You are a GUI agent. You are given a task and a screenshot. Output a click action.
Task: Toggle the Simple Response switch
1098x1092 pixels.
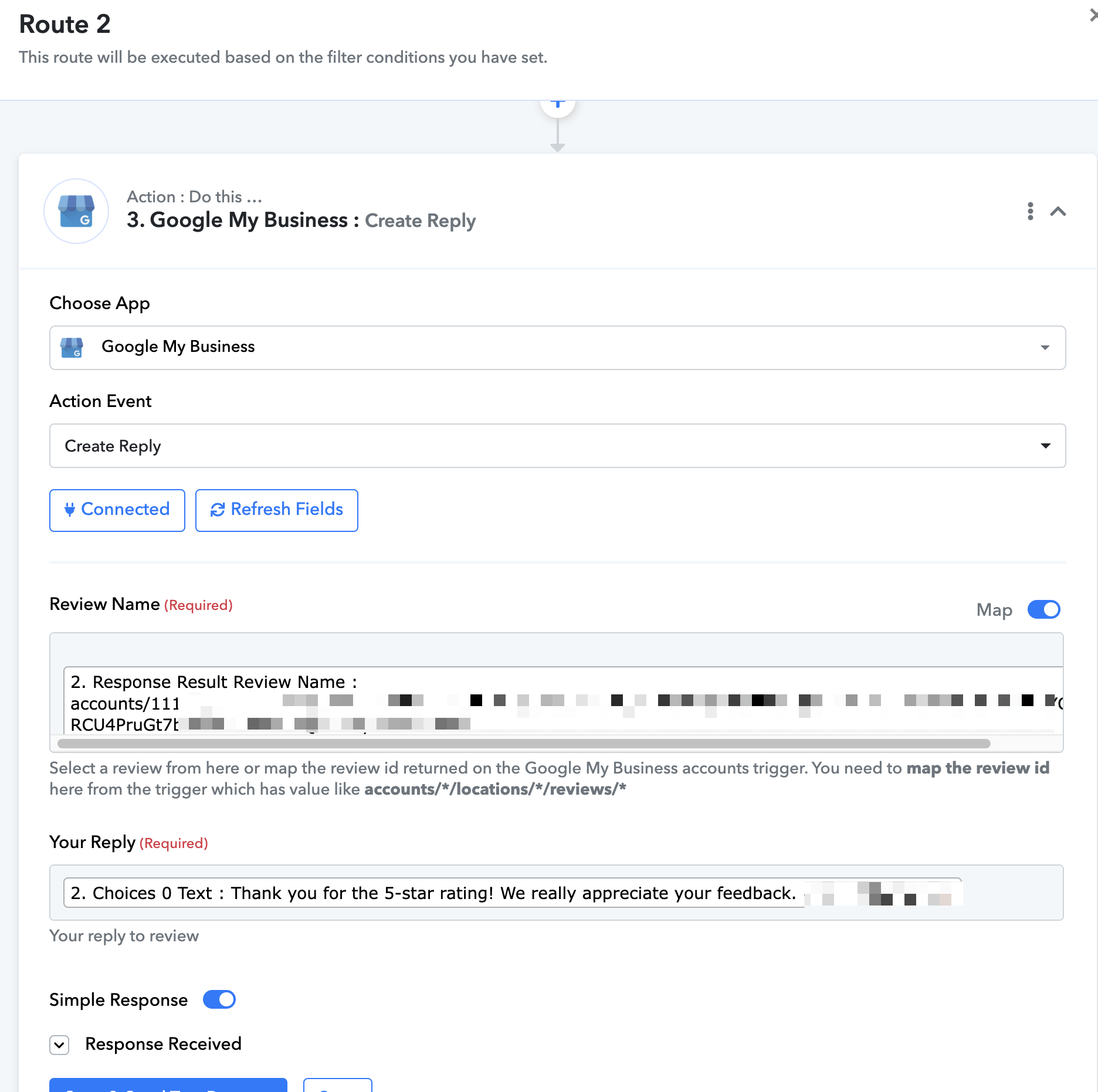[x=219, y=999]
